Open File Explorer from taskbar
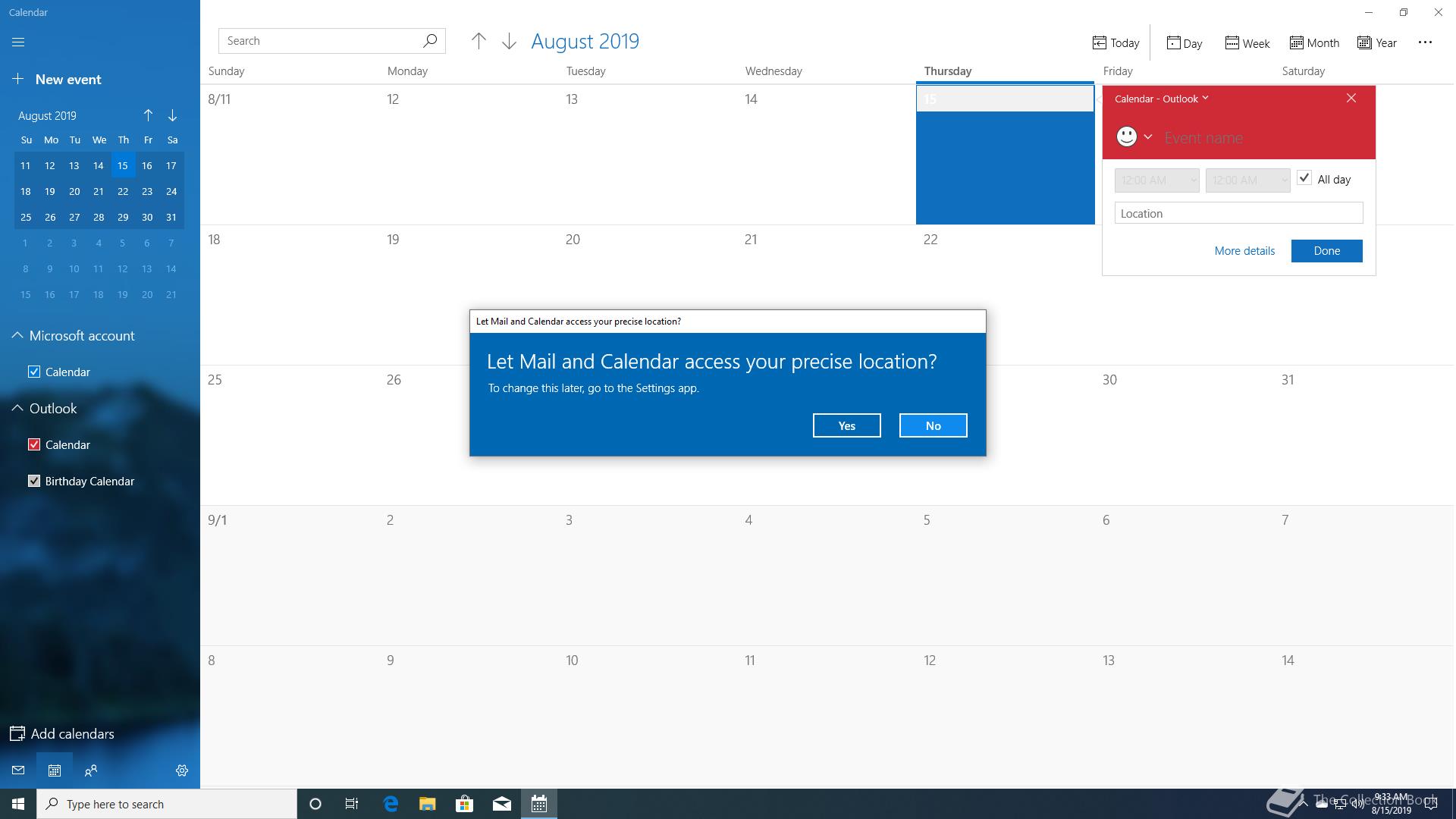Screen dimensions: 1456x819 (428, 804)
